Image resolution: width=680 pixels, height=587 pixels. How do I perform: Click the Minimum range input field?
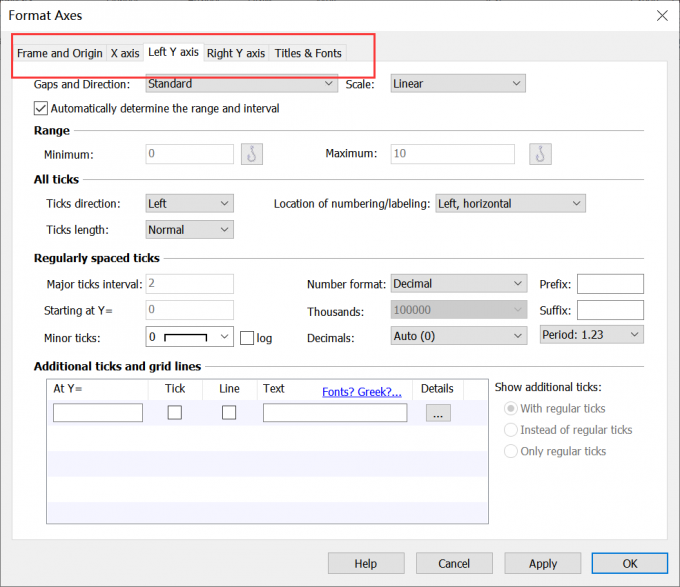190,153
